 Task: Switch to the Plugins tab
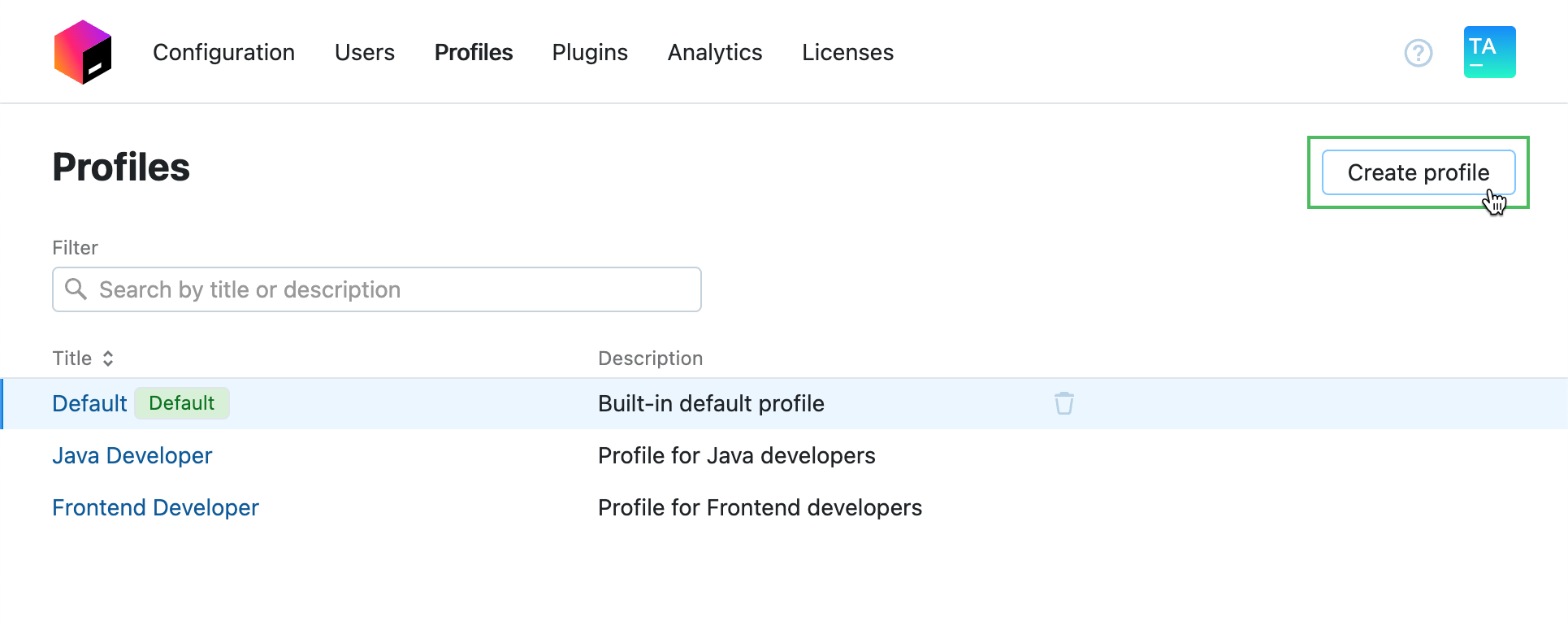[x=590, y=52]
